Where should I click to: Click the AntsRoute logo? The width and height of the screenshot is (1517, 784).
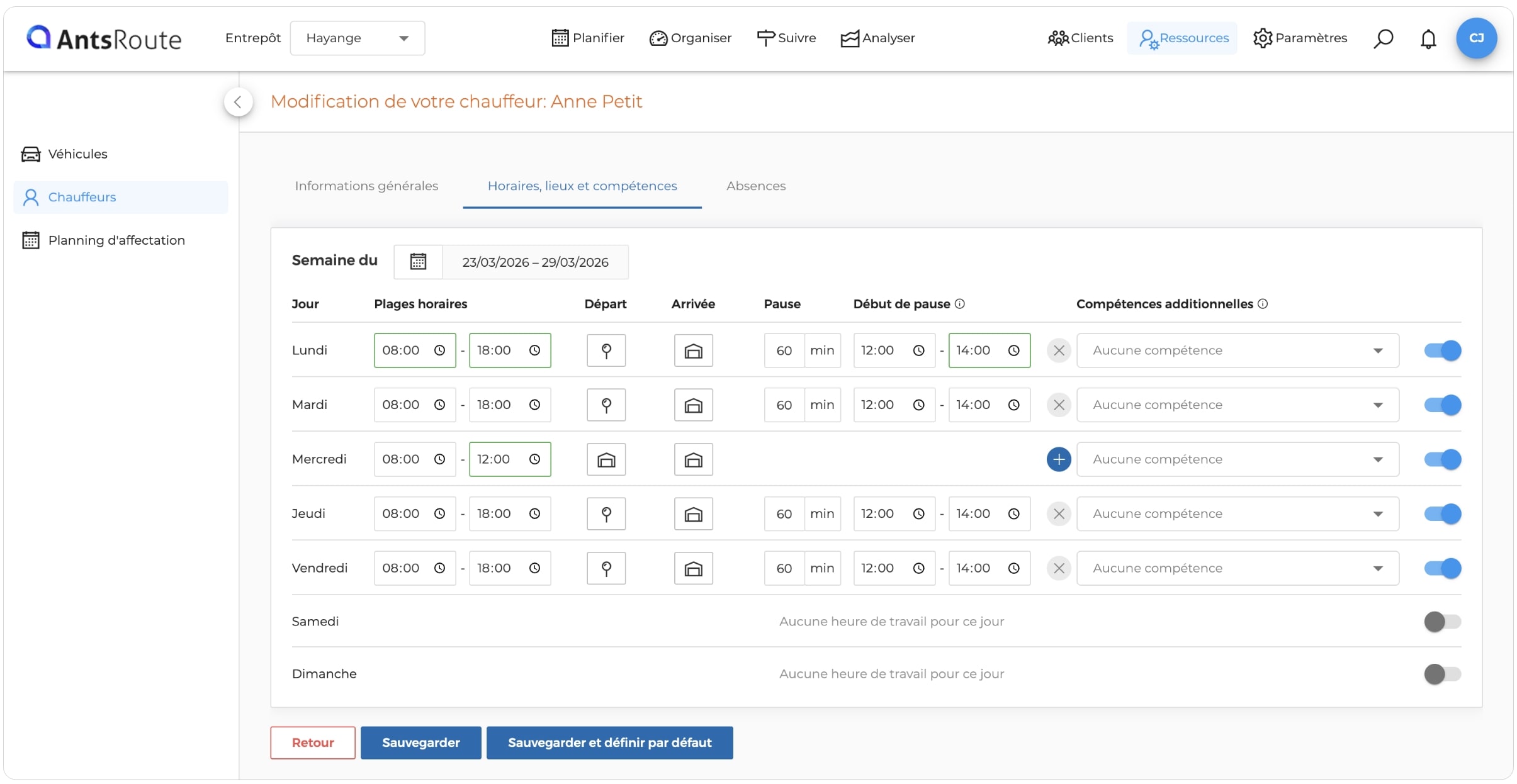click(x=104, y=38)
